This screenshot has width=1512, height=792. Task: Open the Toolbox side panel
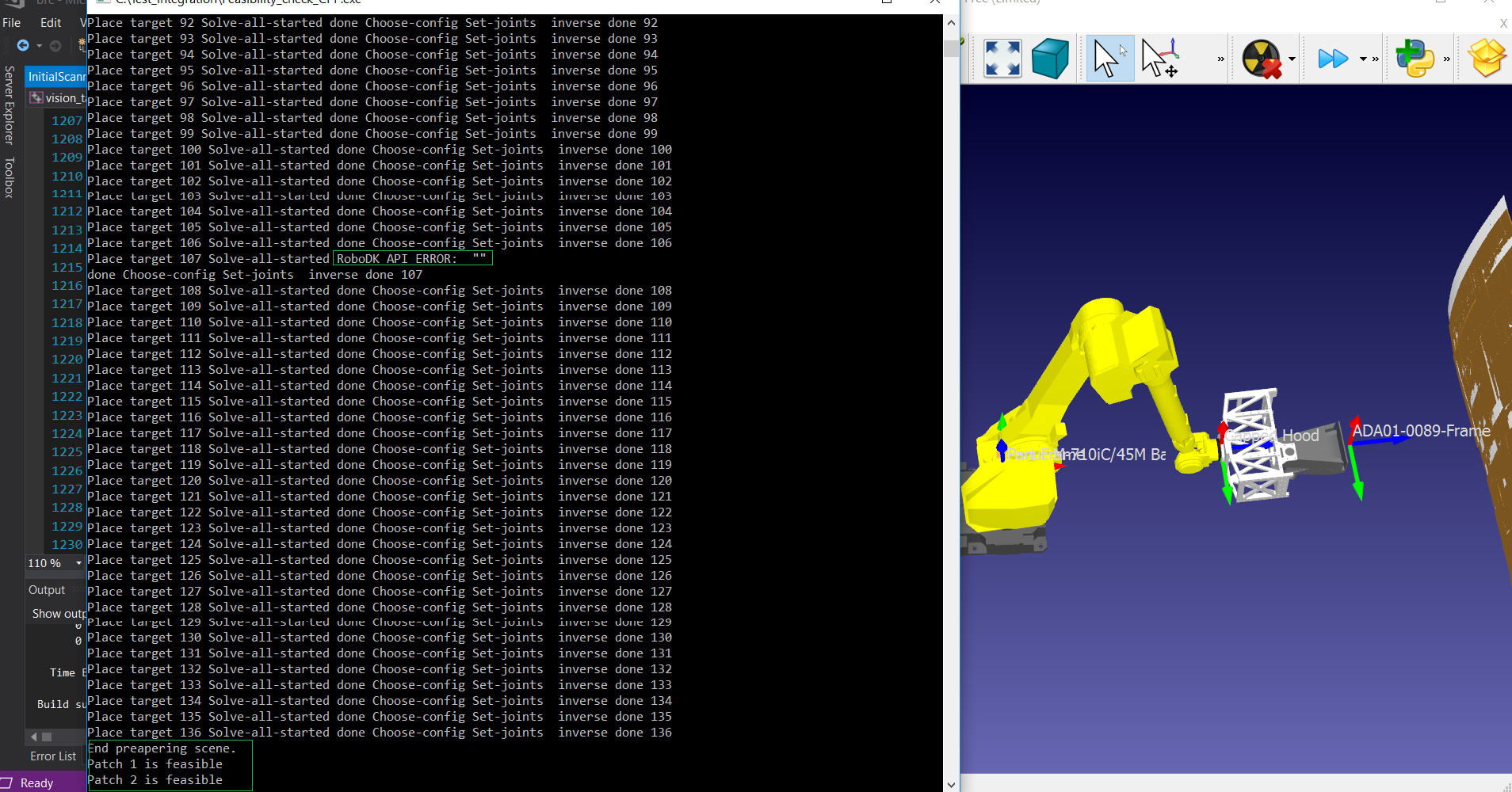coord(10,177)
